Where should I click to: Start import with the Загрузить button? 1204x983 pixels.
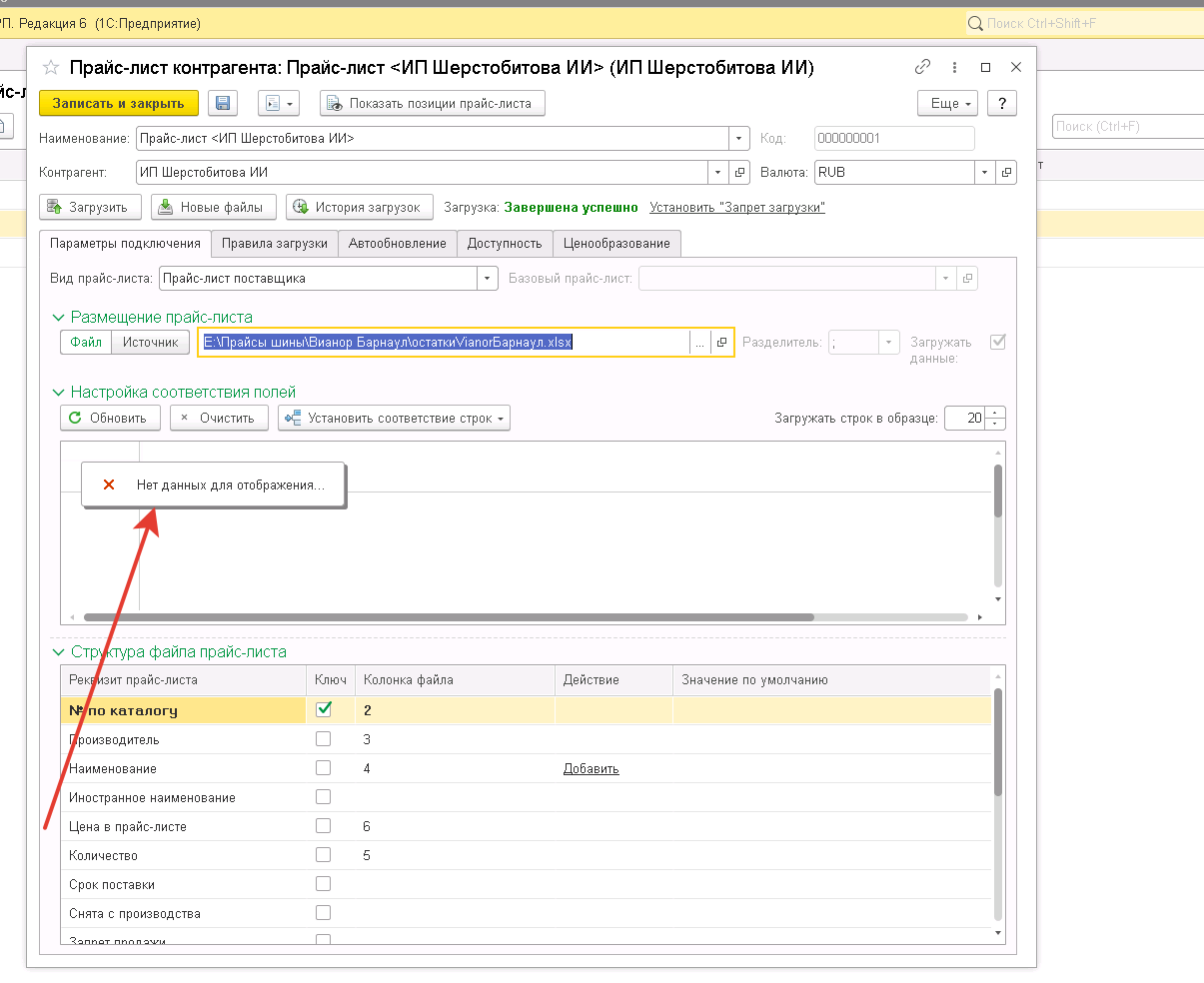pos(89,207)
